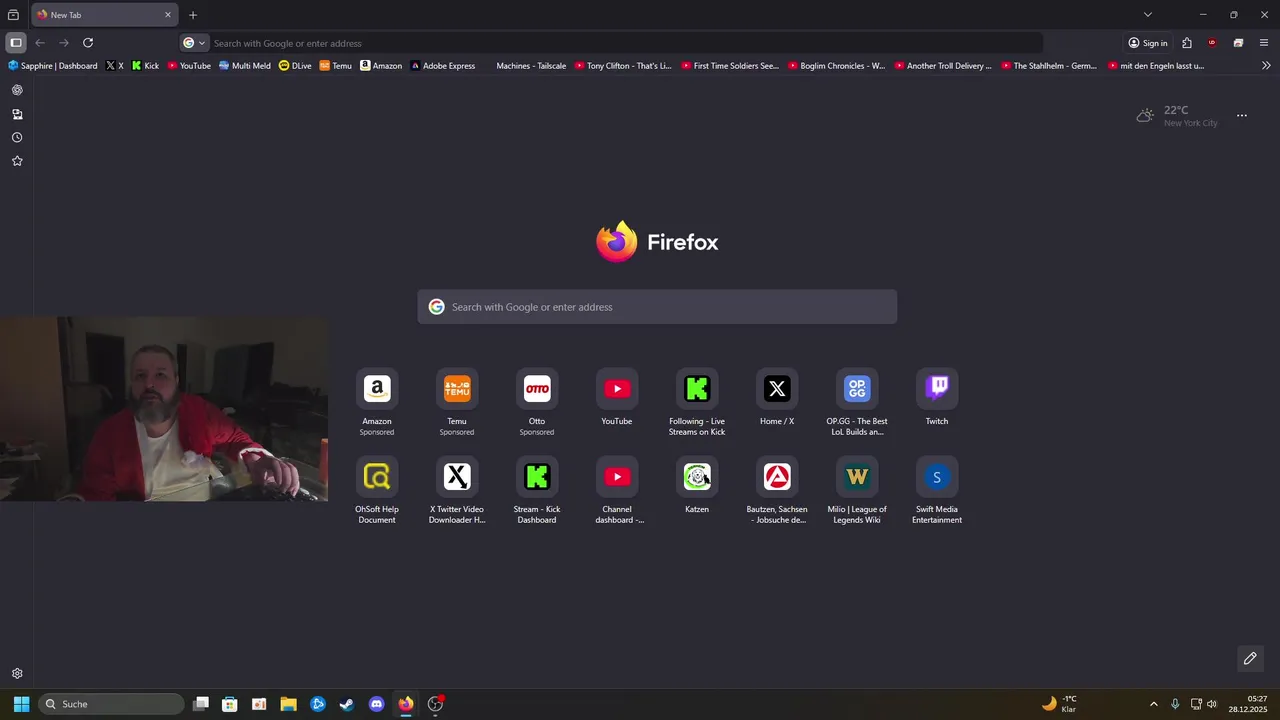
Task: Open the Extensions puzzle icon
Action: click(1187, 43)
